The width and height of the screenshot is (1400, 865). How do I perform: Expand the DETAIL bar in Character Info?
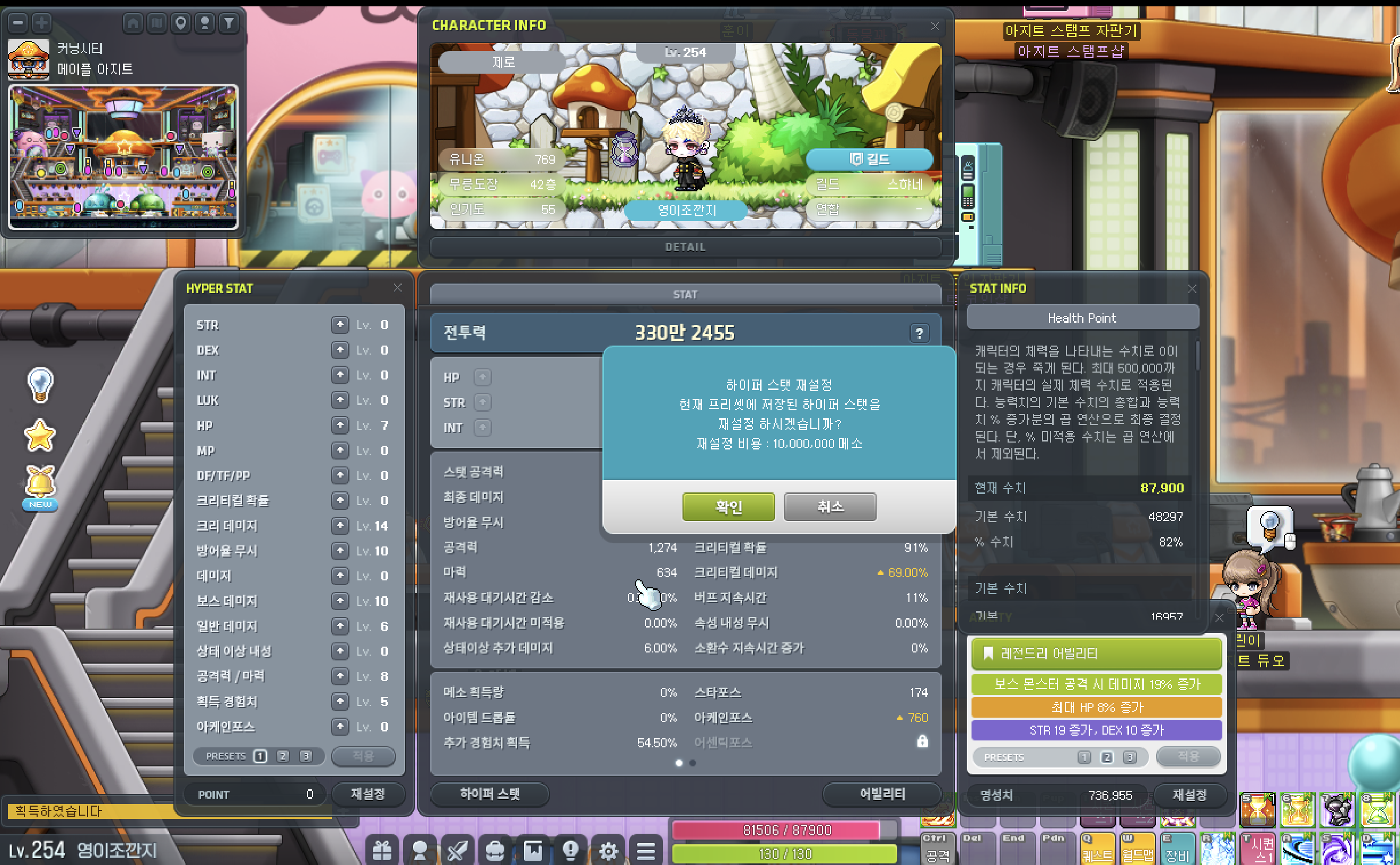(685, 247)
